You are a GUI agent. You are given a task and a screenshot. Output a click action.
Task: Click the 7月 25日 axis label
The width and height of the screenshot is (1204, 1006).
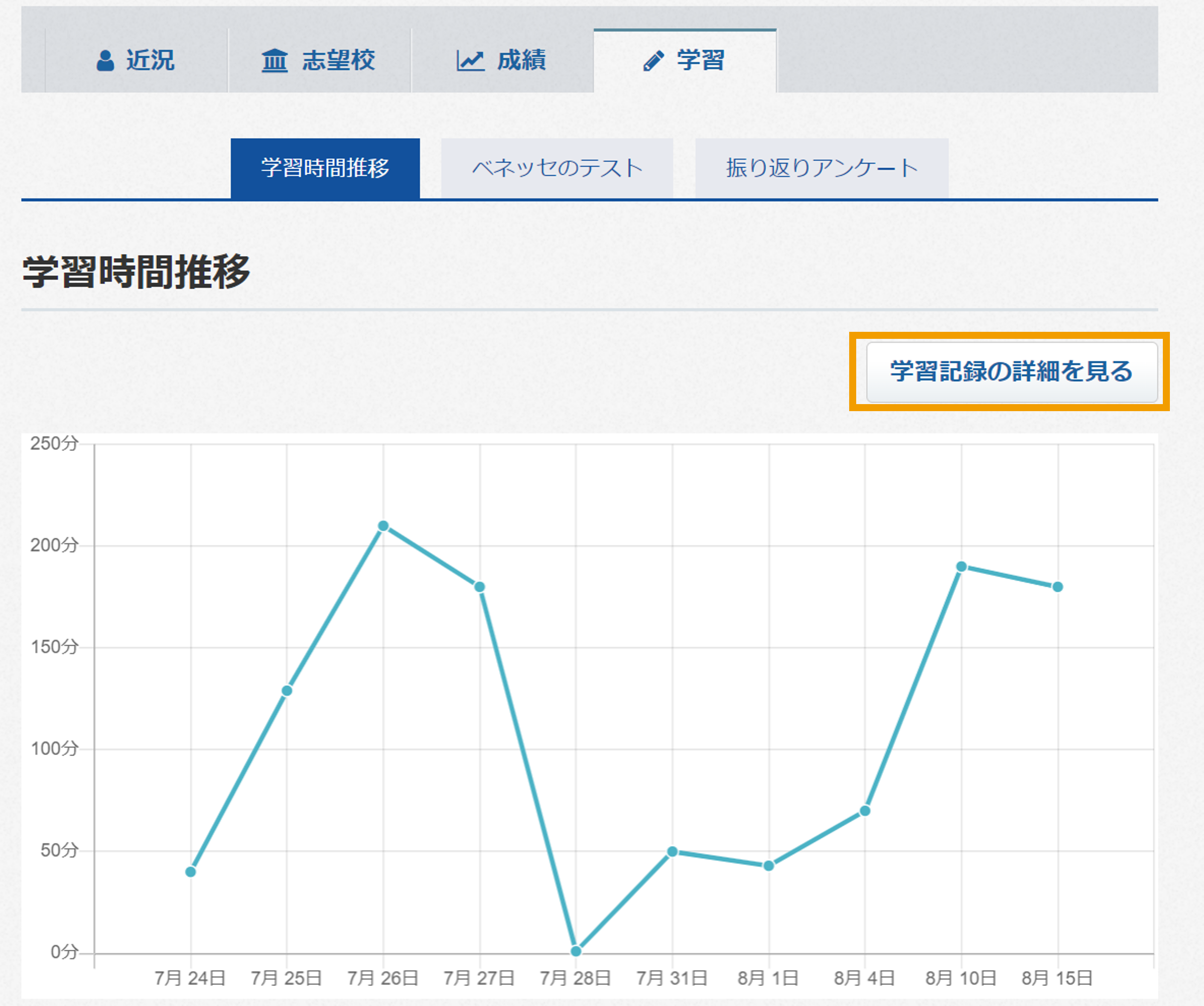(286, 978)
